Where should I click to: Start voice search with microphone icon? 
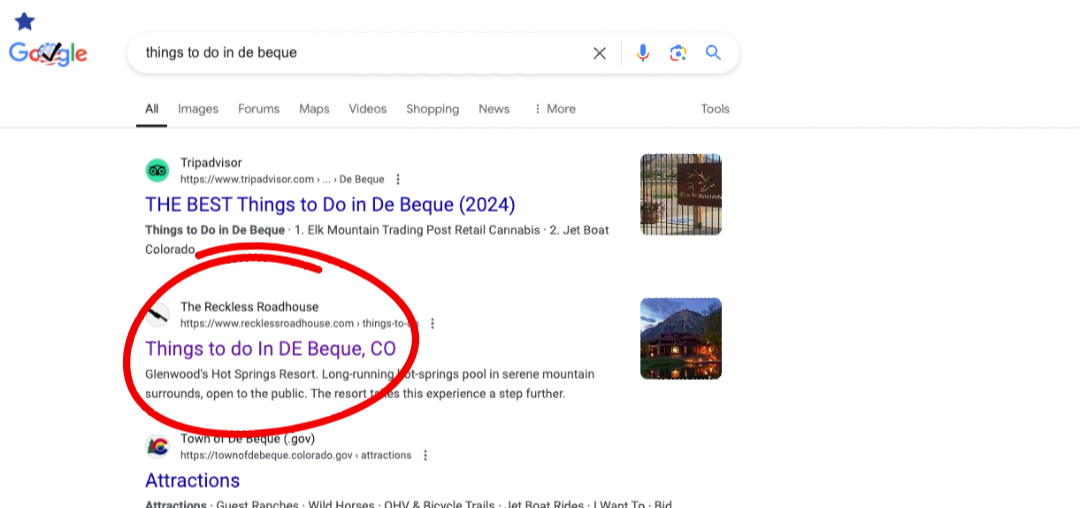click(x=643, y=53)
